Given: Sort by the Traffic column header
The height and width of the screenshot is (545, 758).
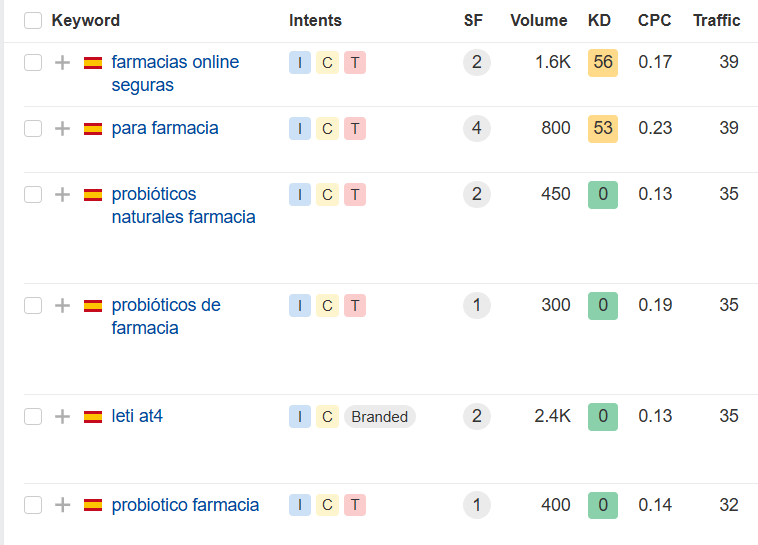Looking at the screenshot, I should [716, 20].
